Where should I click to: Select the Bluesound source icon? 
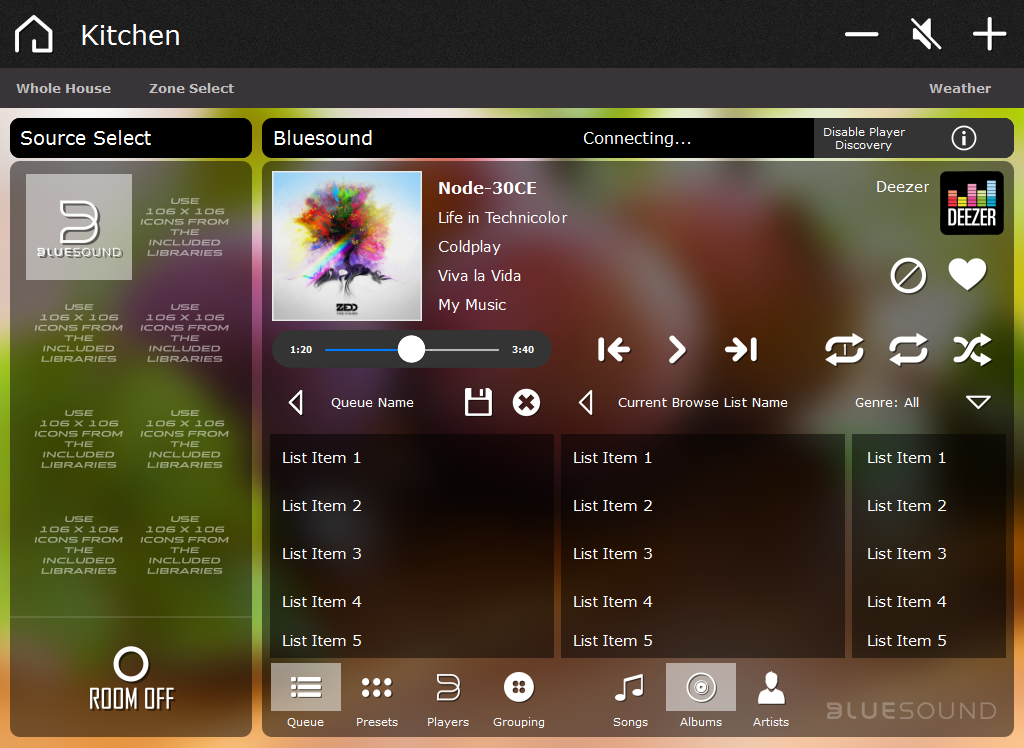79,227
